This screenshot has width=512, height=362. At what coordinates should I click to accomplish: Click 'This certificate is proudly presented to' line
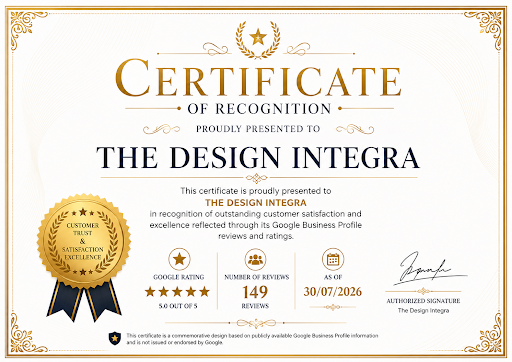point(256,191)
